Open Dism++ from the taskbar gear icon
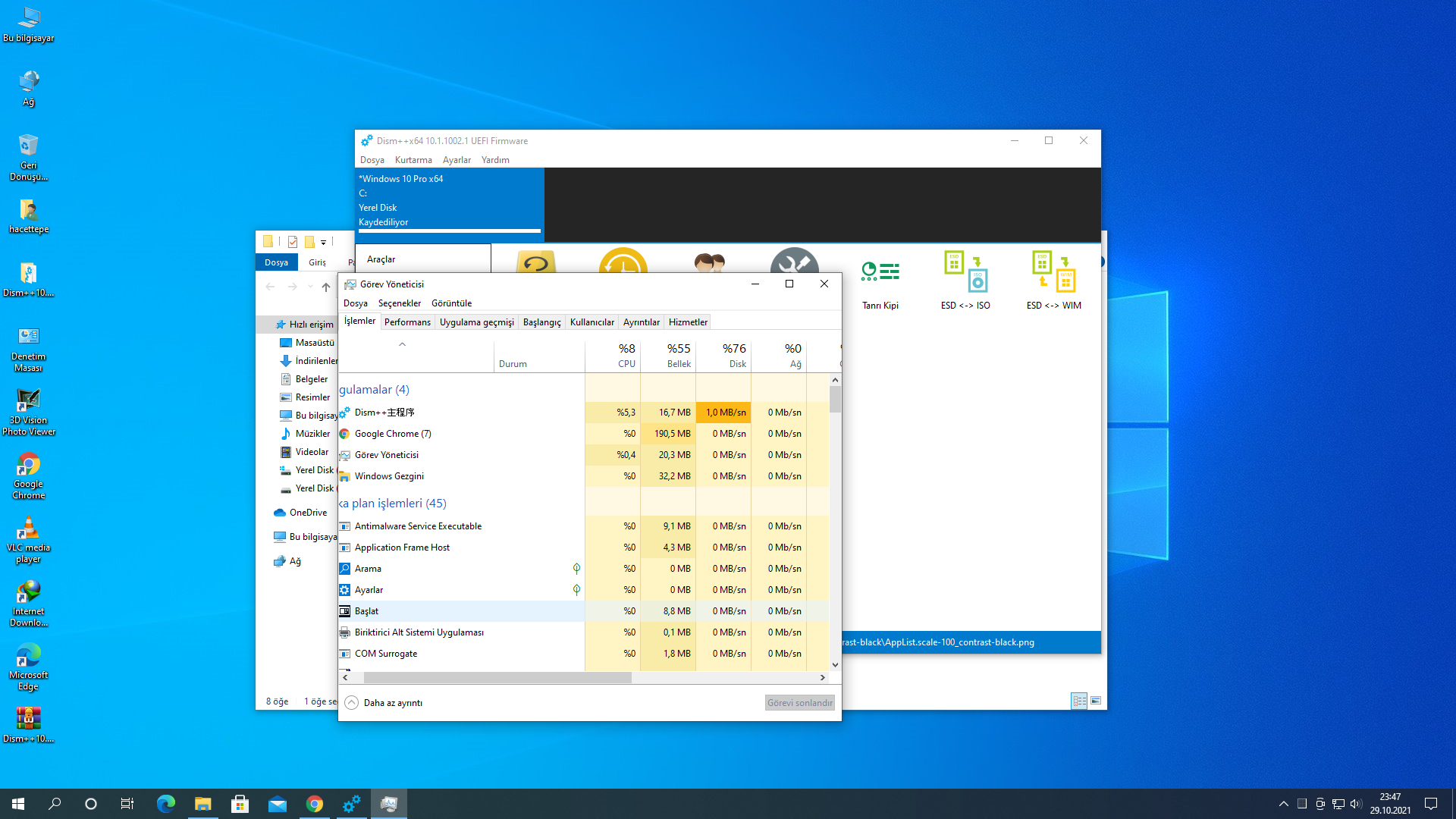This screenshot has height=819, width=1456. pyautogui.click(x=351, y=804)
